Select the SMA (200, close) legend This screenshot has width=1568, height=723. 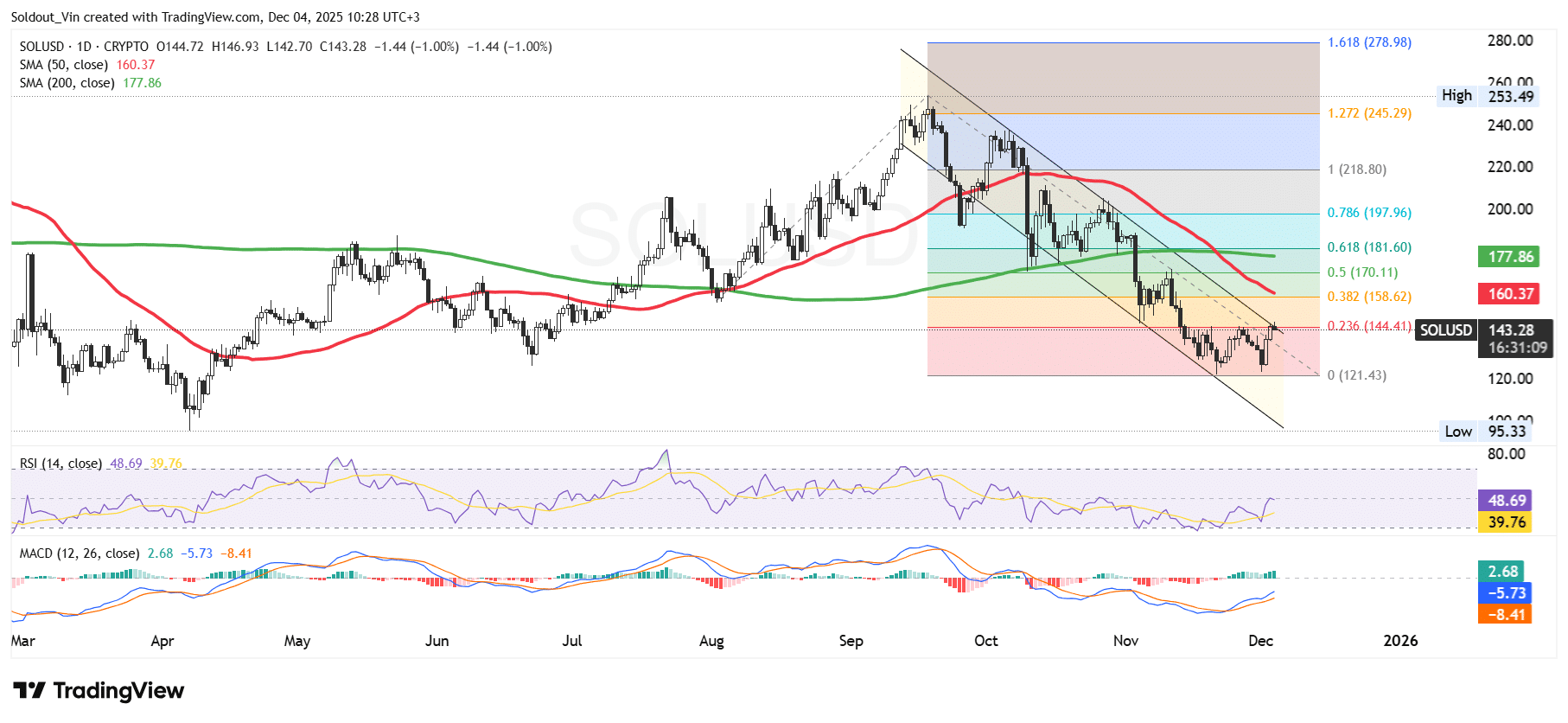67,83
